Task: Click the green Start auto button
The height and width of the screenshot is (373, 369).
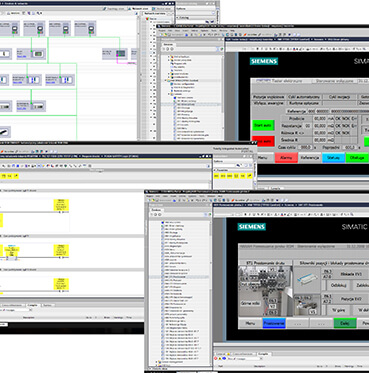Action: click(263, 126)
